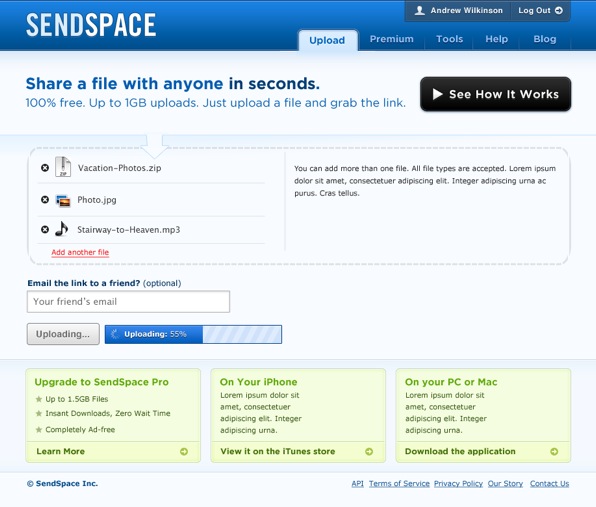This screenshot has height=507, width=596.
Task: Click the spinner icon in upload progress bar
Action: pyautogui.click(x=115, y=334)
